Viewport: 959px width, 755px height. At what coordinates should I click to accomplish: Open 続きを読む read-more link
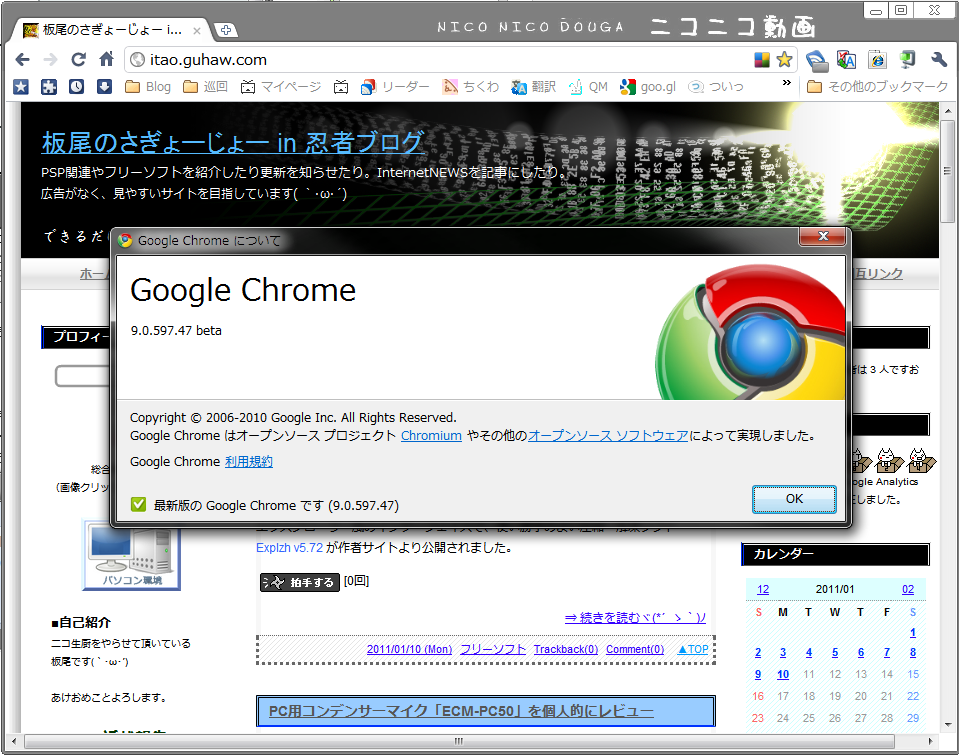635,617
